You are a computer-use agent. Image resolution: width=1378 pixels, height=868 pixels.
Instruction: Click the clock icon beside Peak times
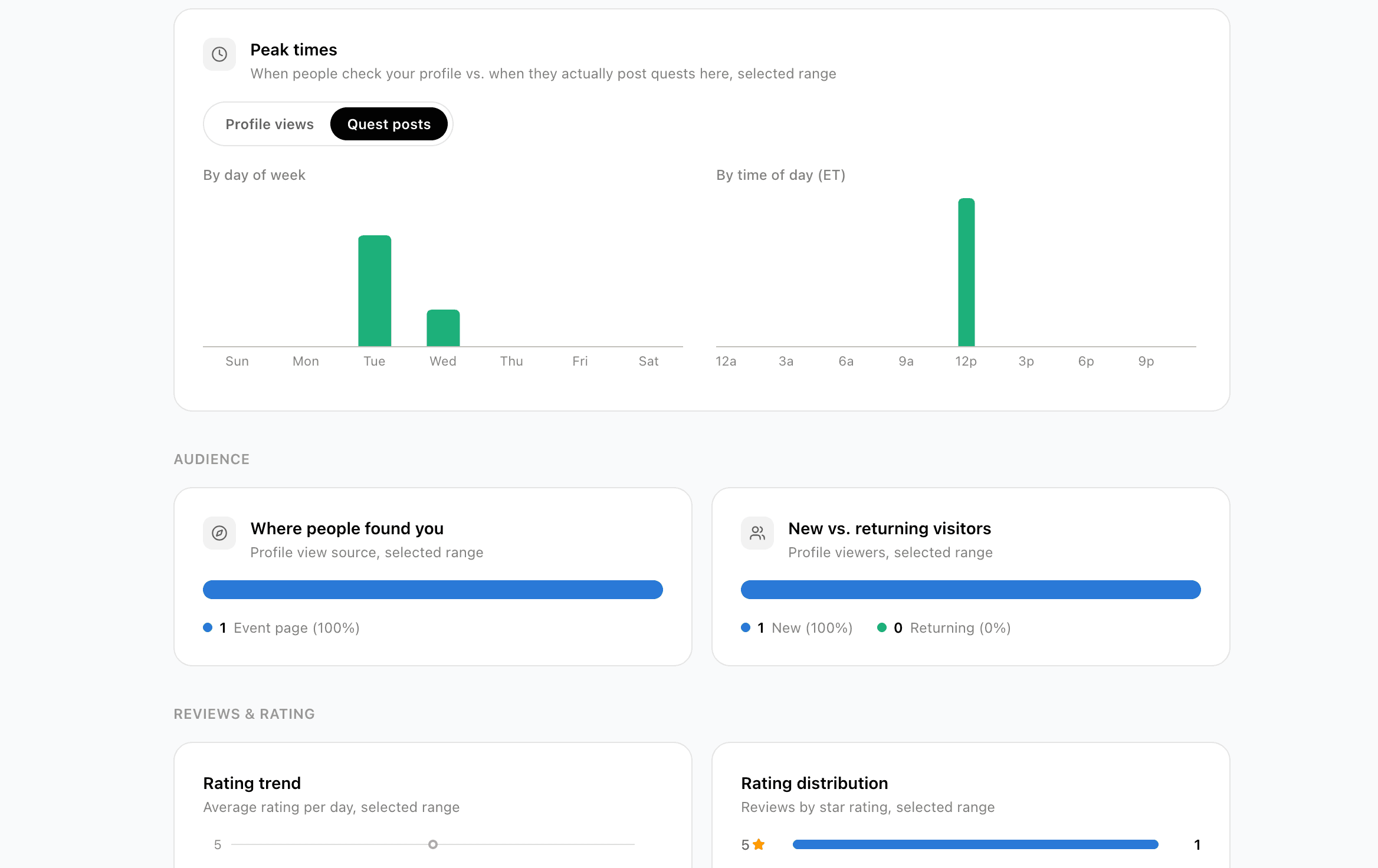[x=219, y=54]
